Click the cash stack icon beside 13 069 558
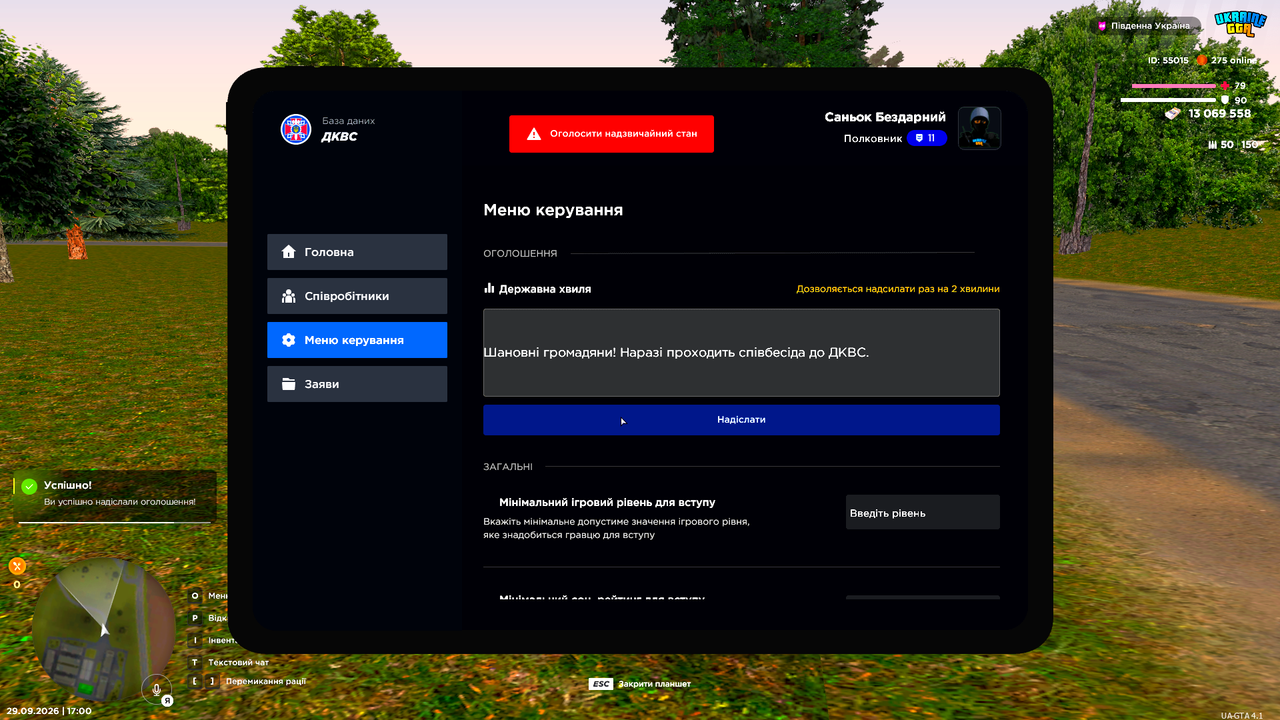 coord(1173,114)
